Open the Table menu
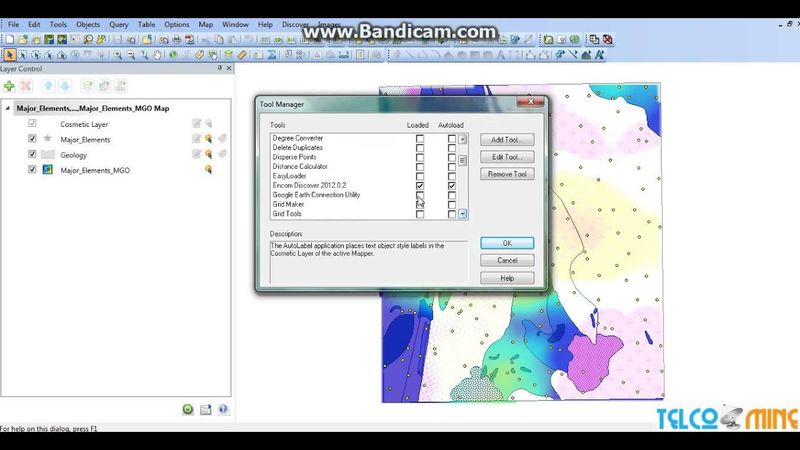The image size is (800, 450). click(x=146, y=24)
